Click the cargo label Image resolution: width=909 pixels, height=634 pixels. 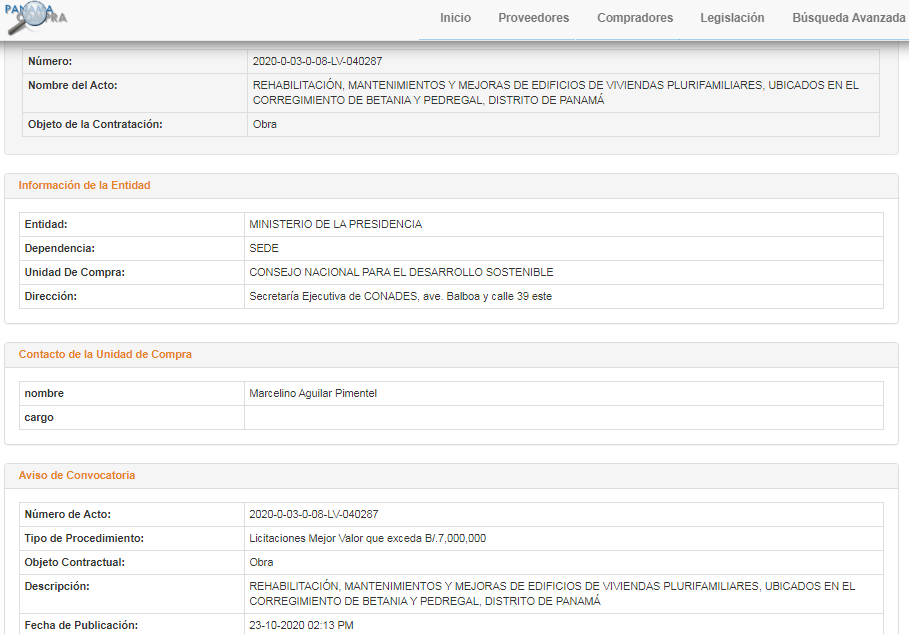tap(39, 418)
